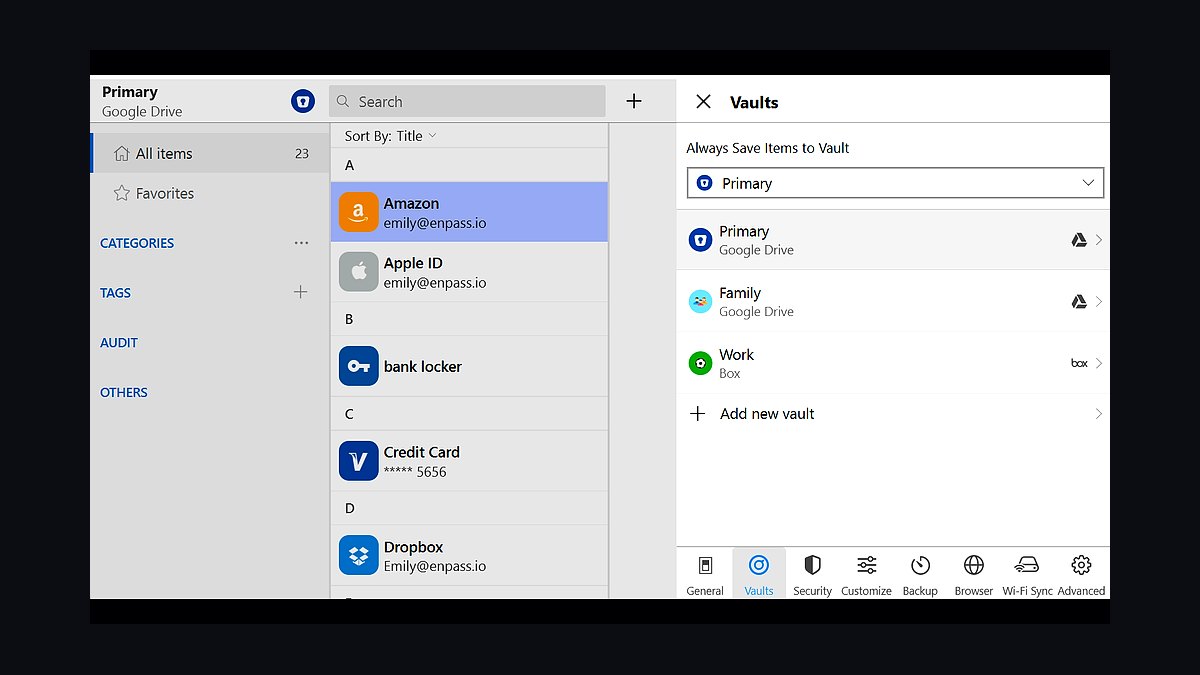The height and width of the screenshot is (675, 1200).
Task: Open the Browser settings tab
Action: pos(973,575)
